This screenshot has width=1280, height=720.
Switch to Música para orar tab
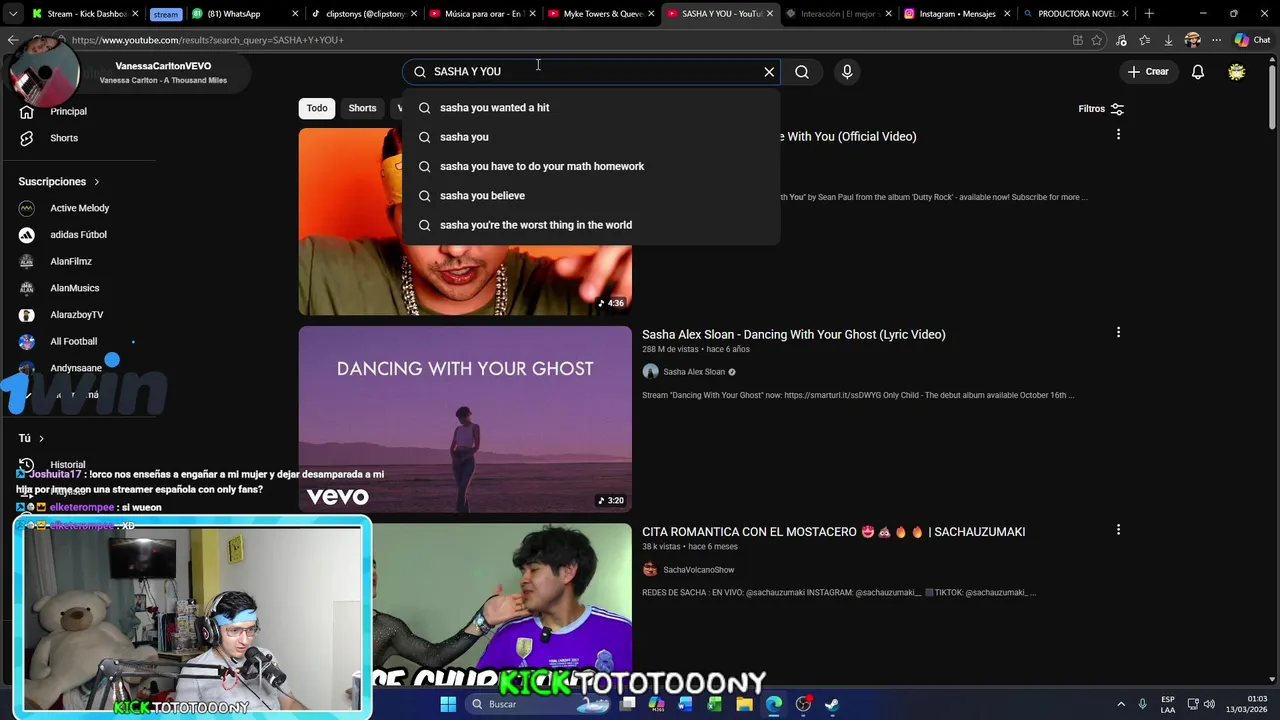[x=483, y=14]
